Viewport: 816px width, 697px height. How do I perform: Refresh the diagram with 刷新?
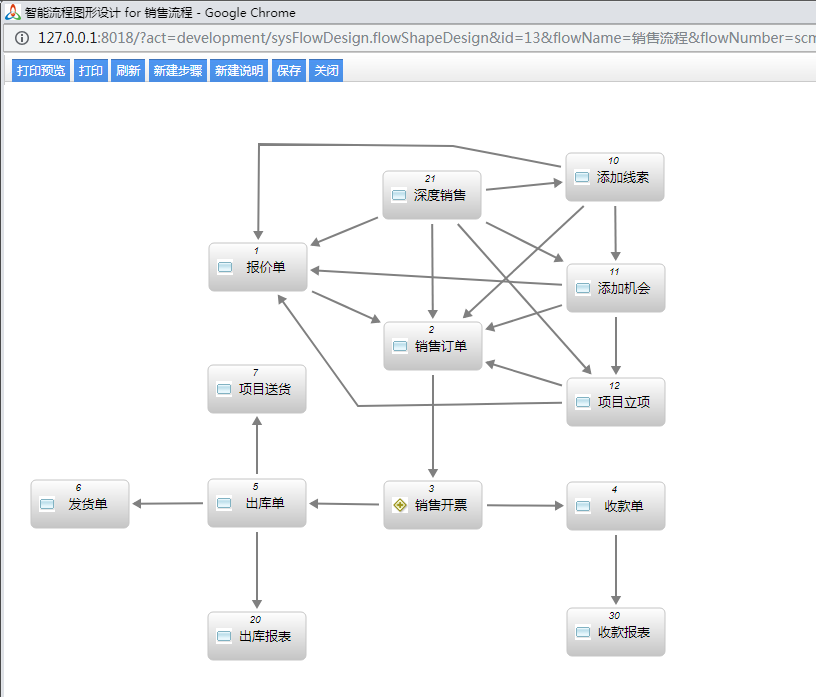point(128,71)
